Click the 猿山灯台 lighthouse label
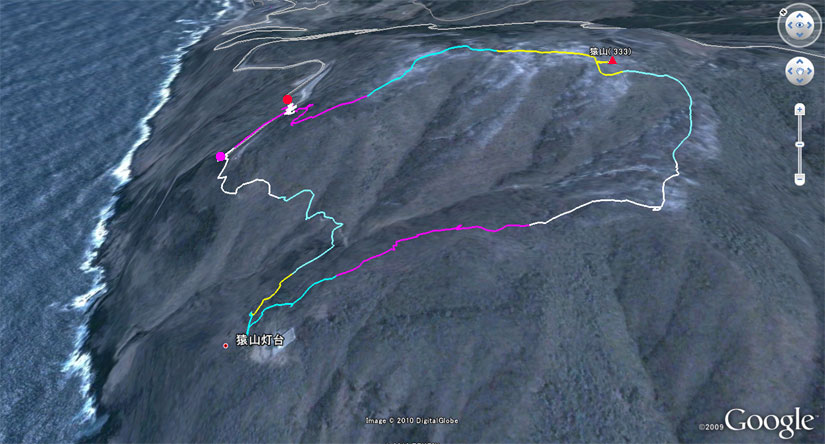Screen dimensions: 825x444 [260, 340]
